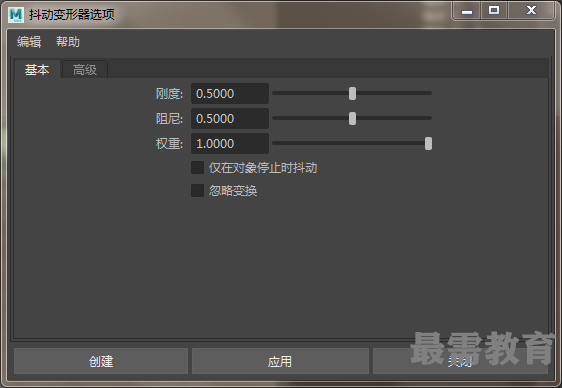Click the 阻尼 value field

tap(230, 119)
